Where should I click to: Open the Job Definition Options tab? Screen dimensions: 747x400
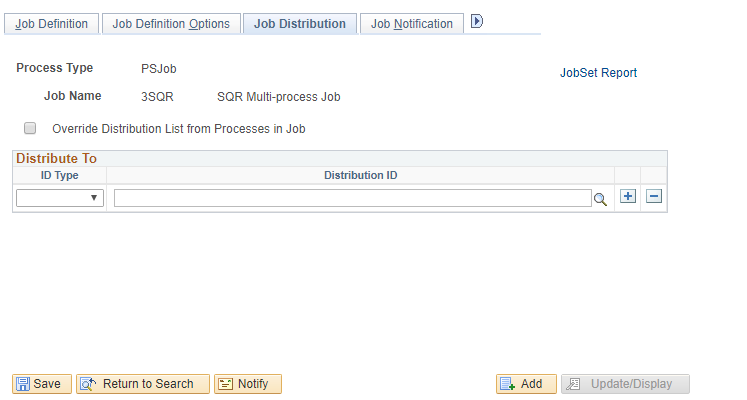pos(171,24)
